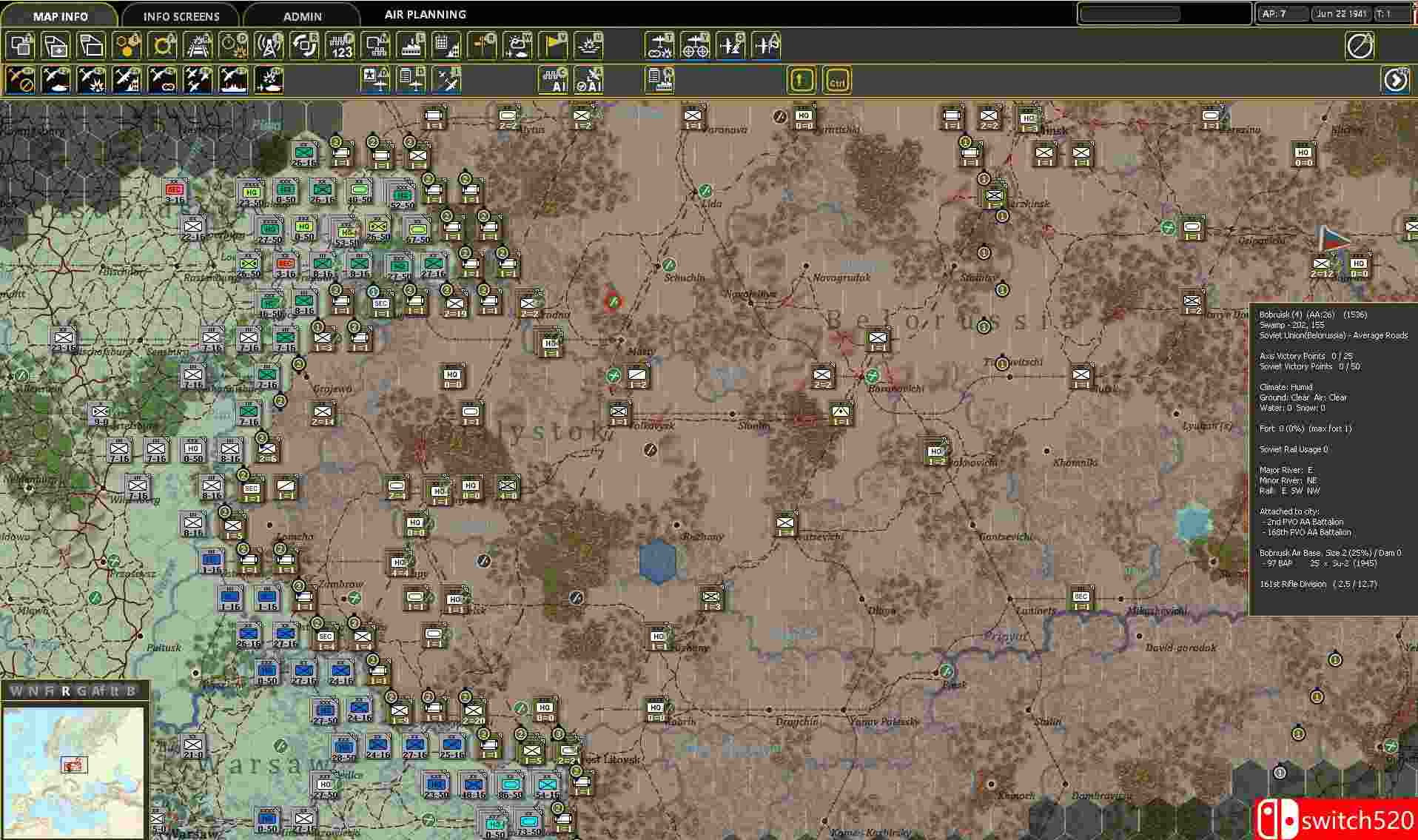Switch to the MAP INFO tab
The width and height of the screenshot is (1418, 840).
point(59,16)
